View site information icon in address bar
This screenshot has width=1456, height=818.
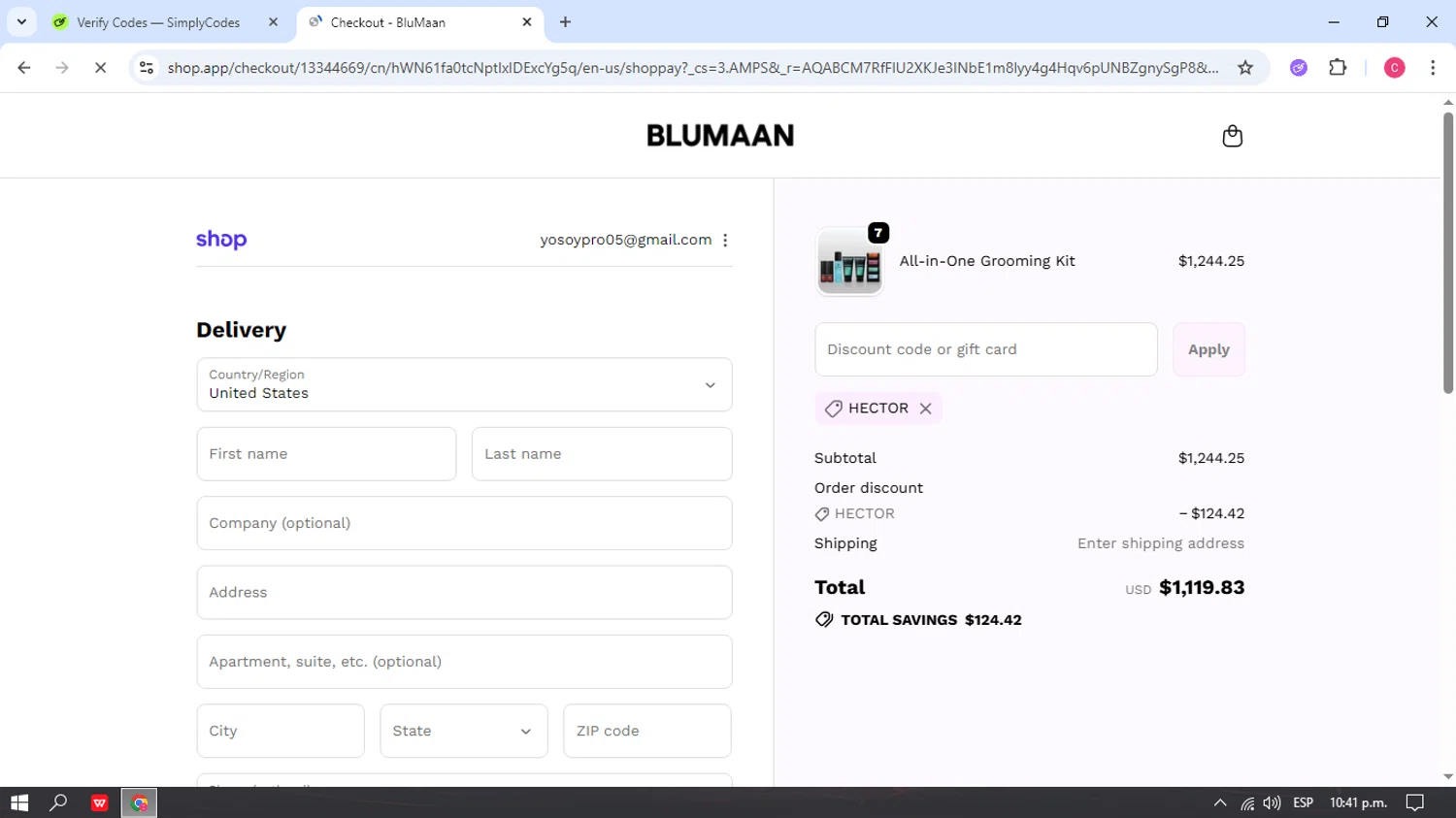147,68
